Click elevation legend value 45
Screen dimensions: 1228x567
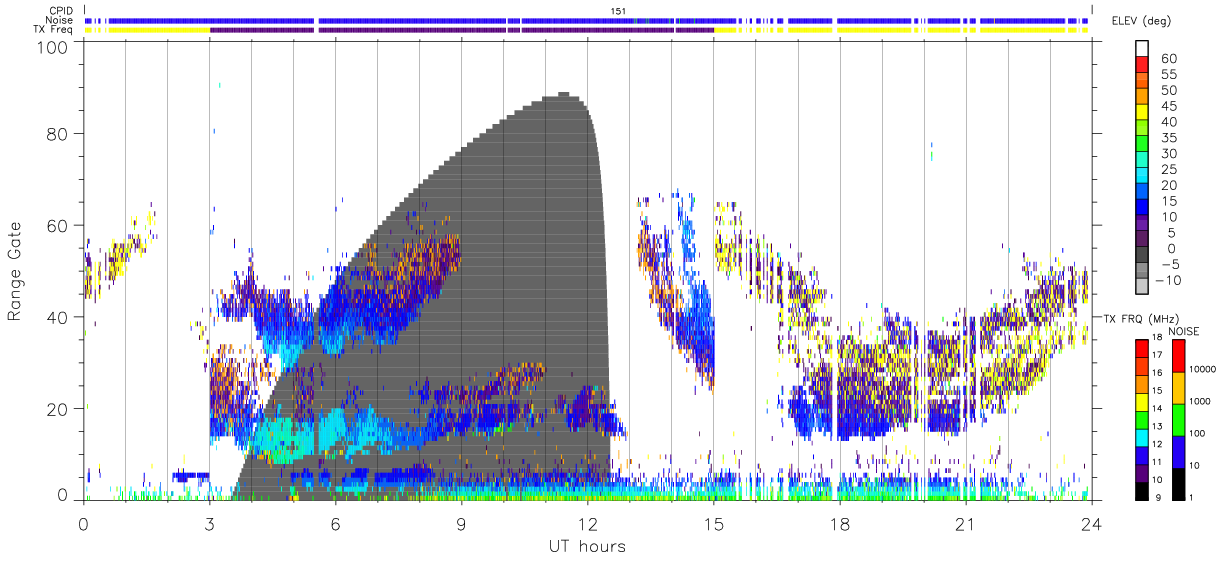1169,106
